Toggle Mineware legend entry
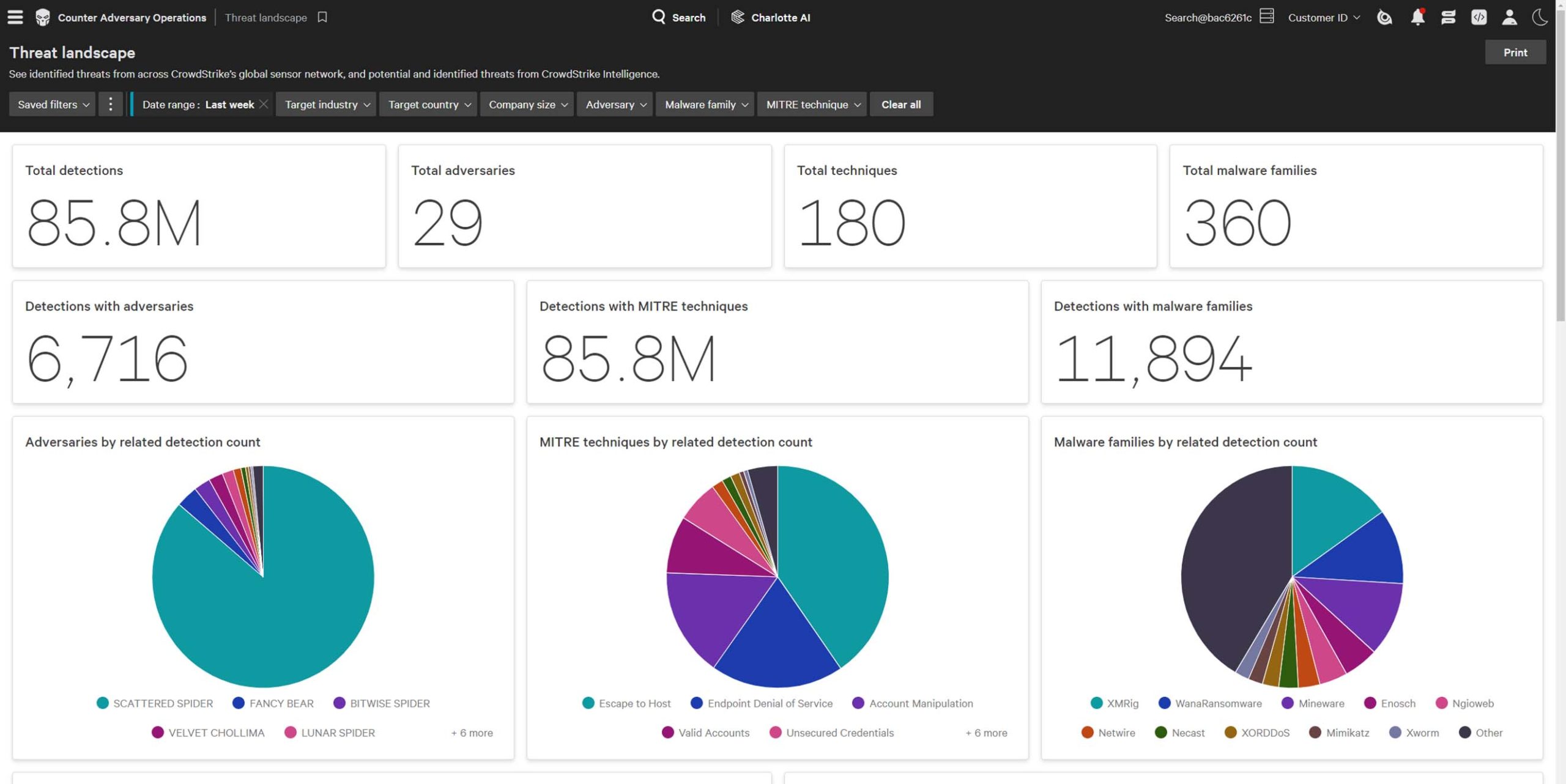The image size is (1566, 784). 1313,703
